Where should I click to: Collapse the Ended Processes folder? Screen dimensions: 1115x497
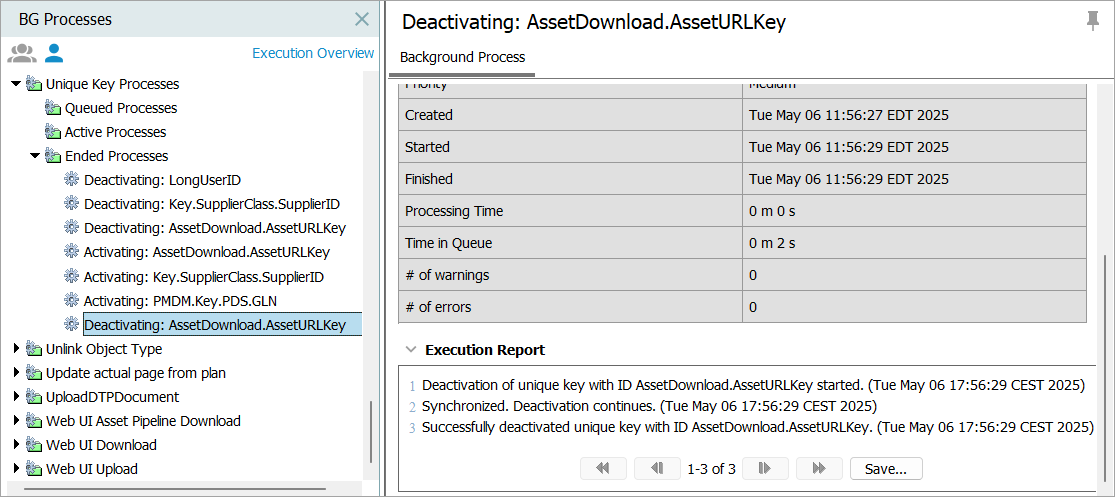[35, 156]
